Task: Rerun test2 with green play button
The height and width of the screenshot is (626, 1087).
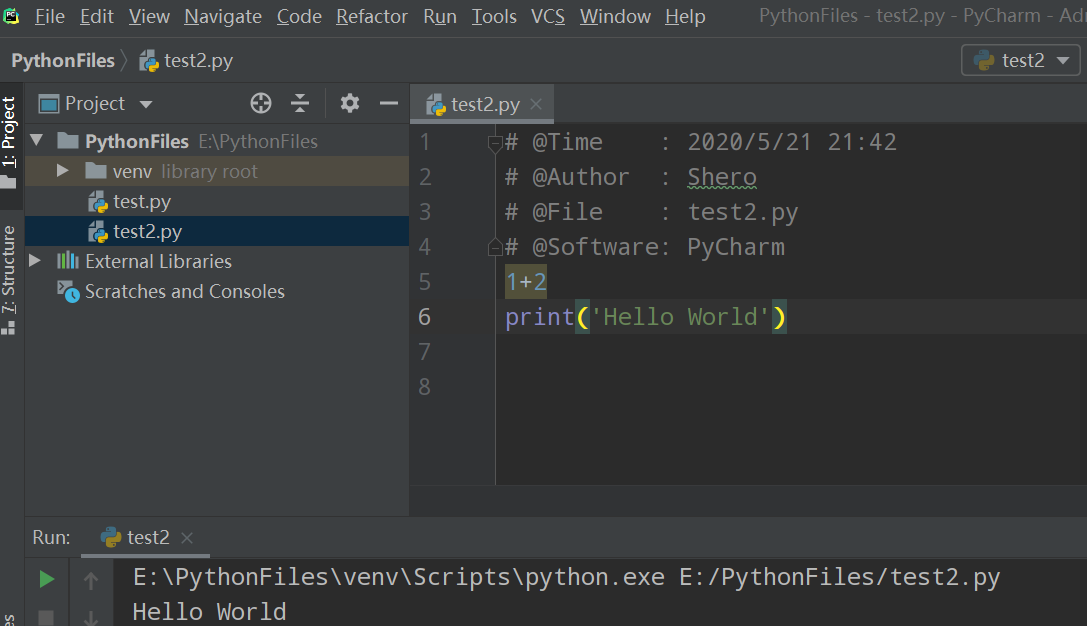Action: [x=46, y=579]
